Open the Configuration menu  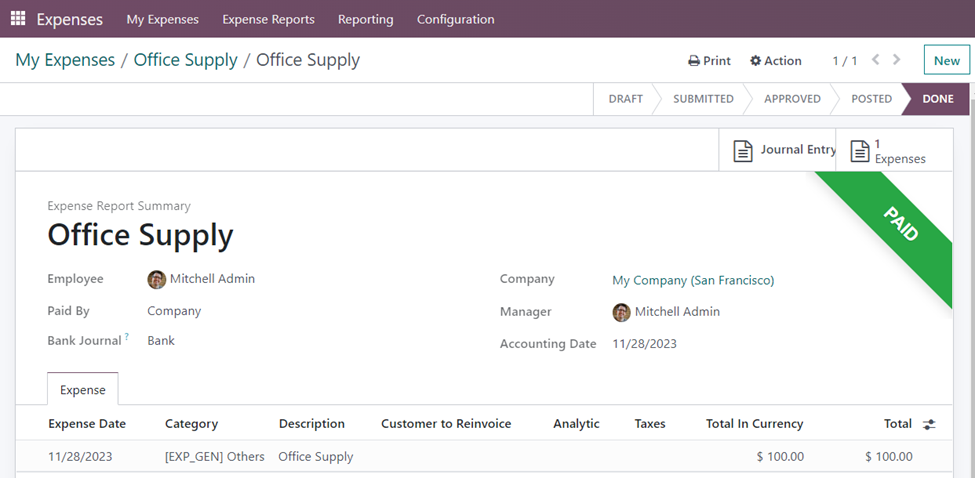(455, 19)
